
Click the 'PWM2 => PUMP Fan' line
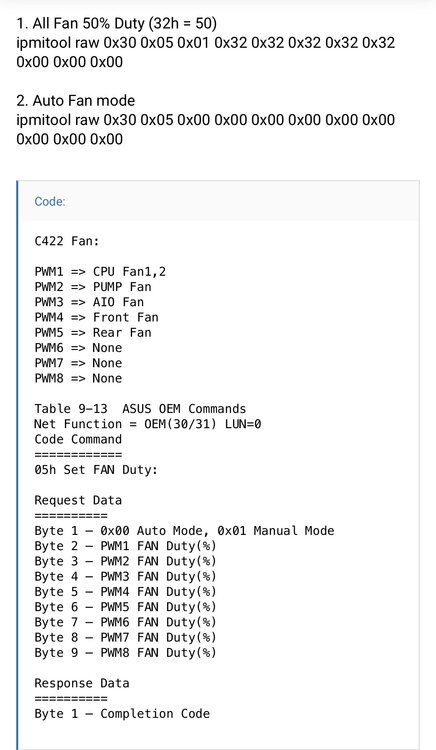coord(93,287)
